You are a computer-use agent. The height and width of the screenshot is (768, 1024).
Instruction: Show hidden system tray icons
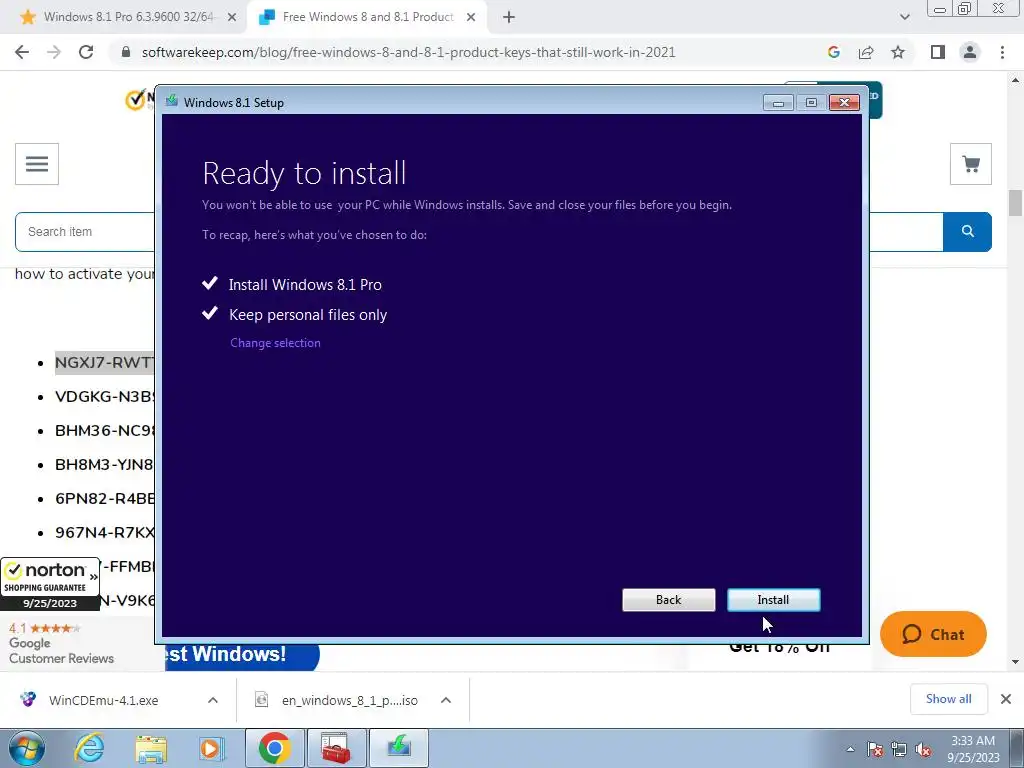tap(850, 750)
